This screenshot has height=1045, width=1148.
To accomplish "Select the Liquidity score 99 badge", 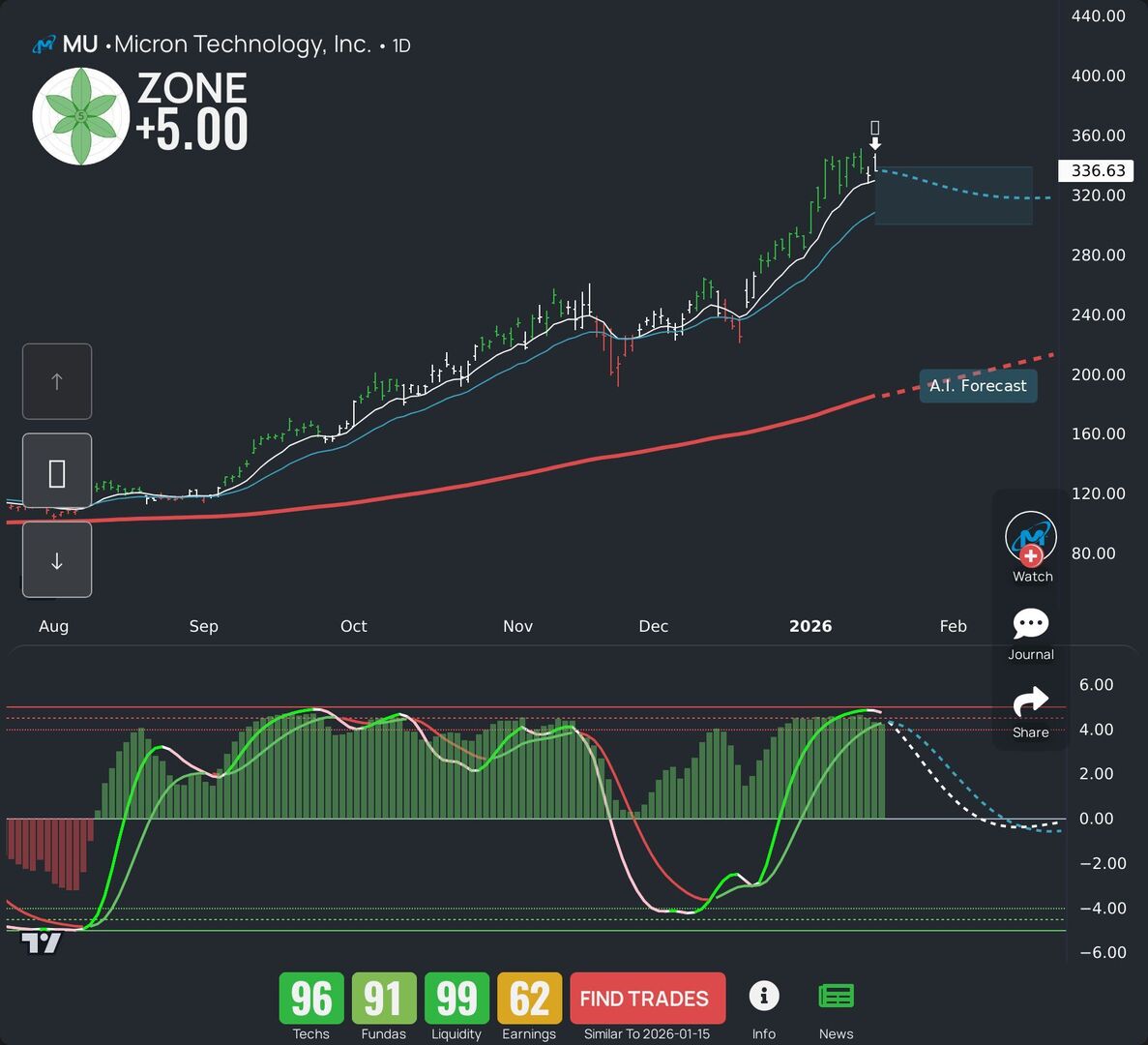I will [456, 999].
